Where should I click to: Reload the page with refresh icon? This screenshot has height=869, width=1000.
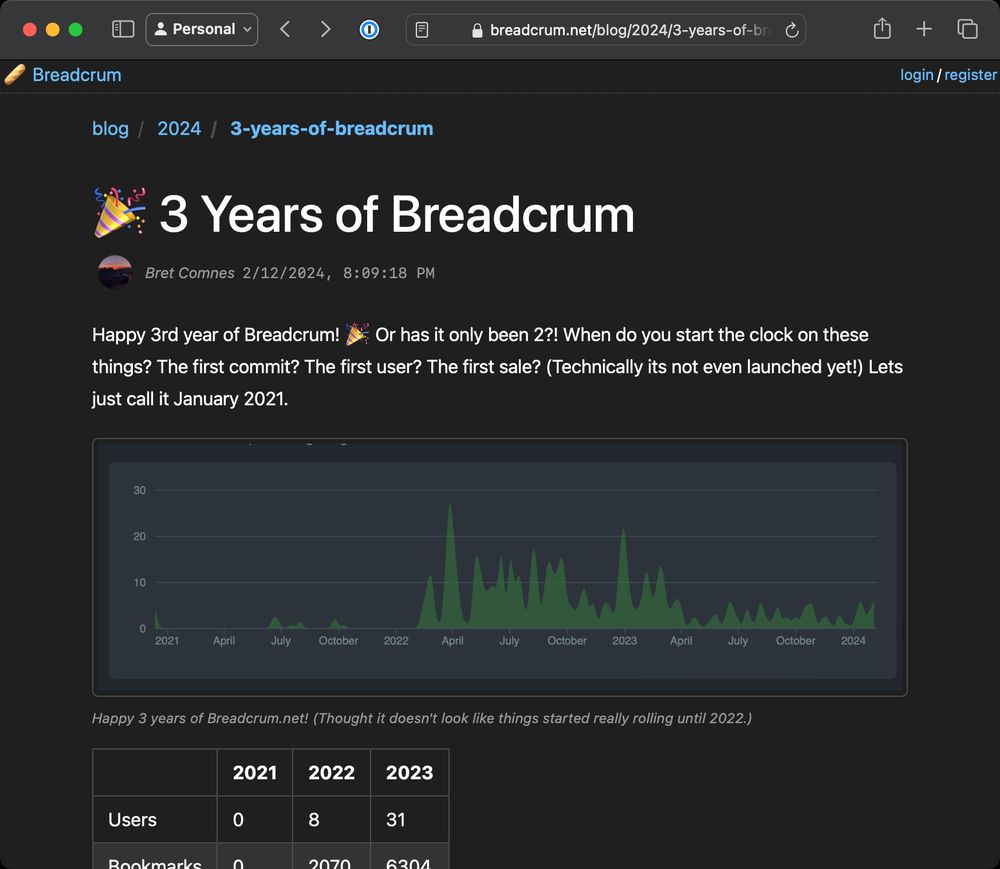[791, 30]
